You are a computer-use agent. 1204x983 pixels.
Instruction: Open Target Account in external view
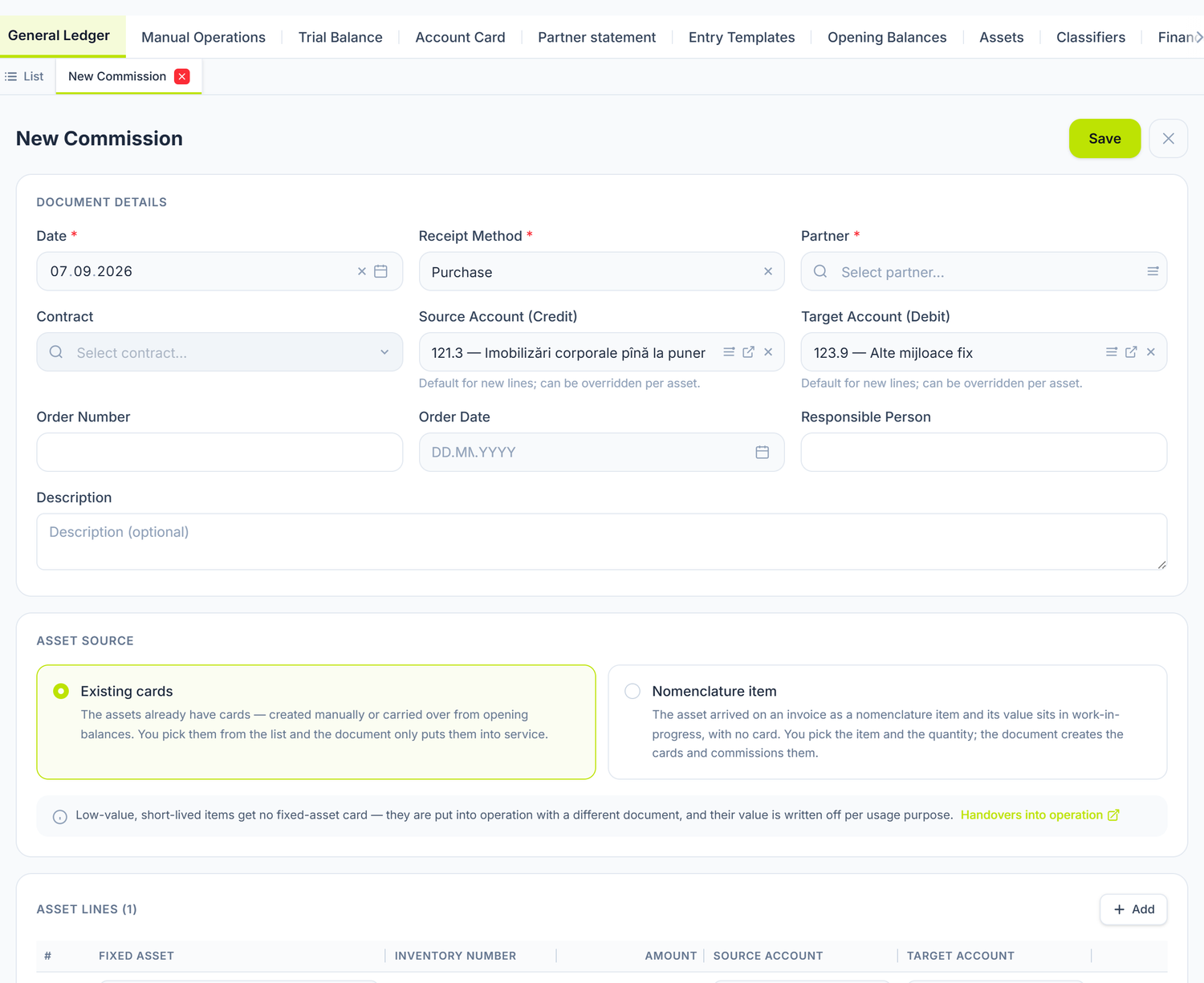tap(1131, 352)
